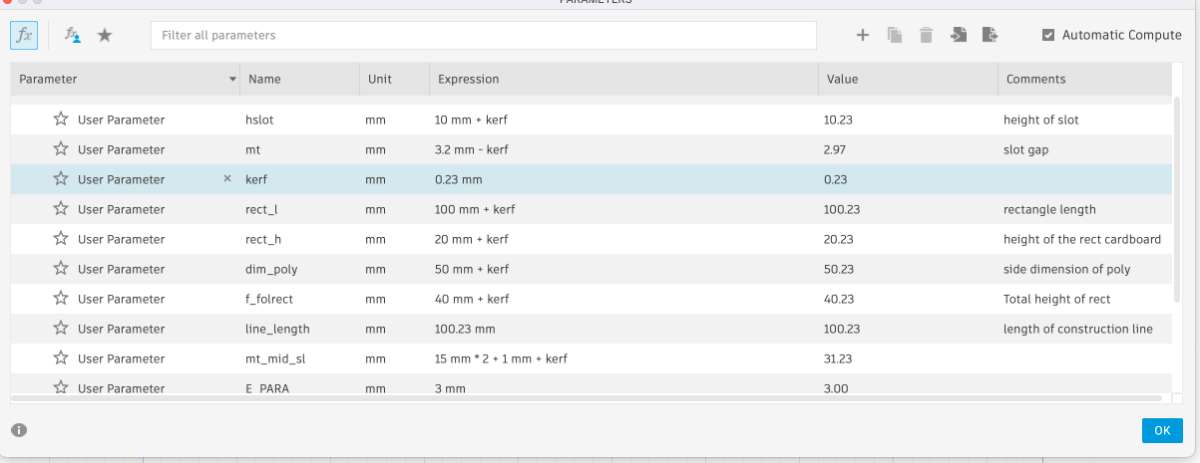Click the import parameters icon
1200x463 pixels.
(958, 35)
